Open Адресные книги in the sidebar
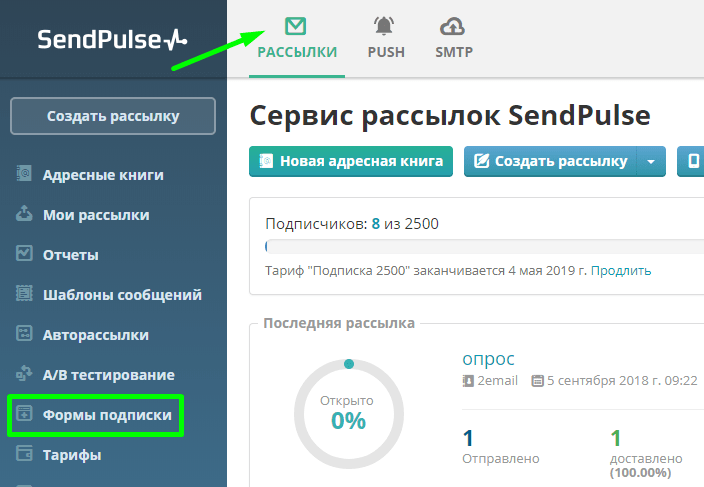Image resolution: width=704 pixels, height=487 pixels. pyautogui.click(x=103, y=175)
